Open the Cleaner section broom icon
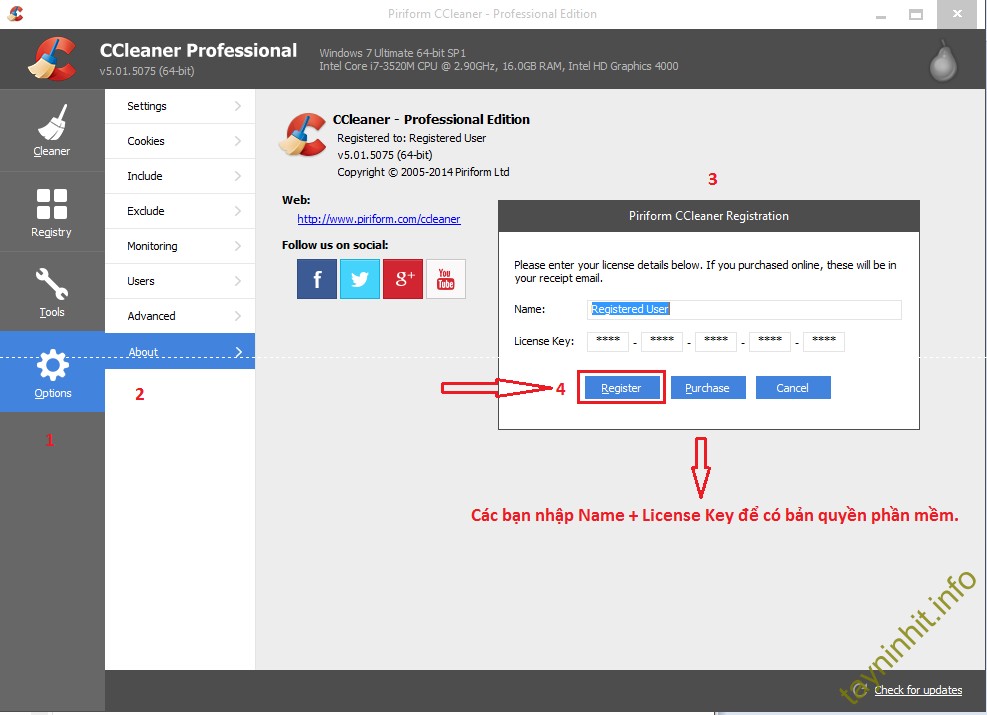The image size is (987, 715). [52, 124]
